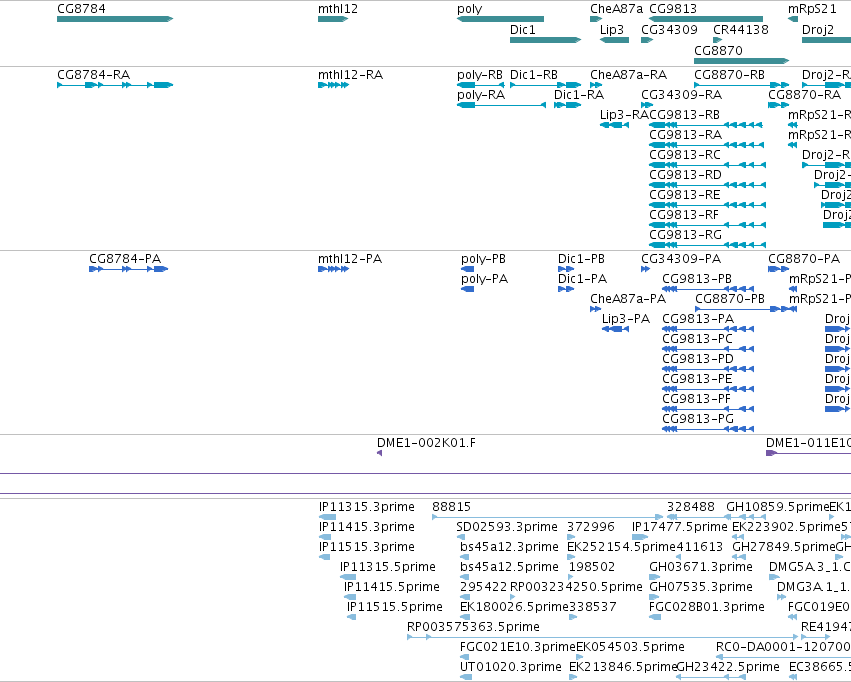Select the mRpS21 gene feature
The image size is (851, 682).
coord(793,19)
